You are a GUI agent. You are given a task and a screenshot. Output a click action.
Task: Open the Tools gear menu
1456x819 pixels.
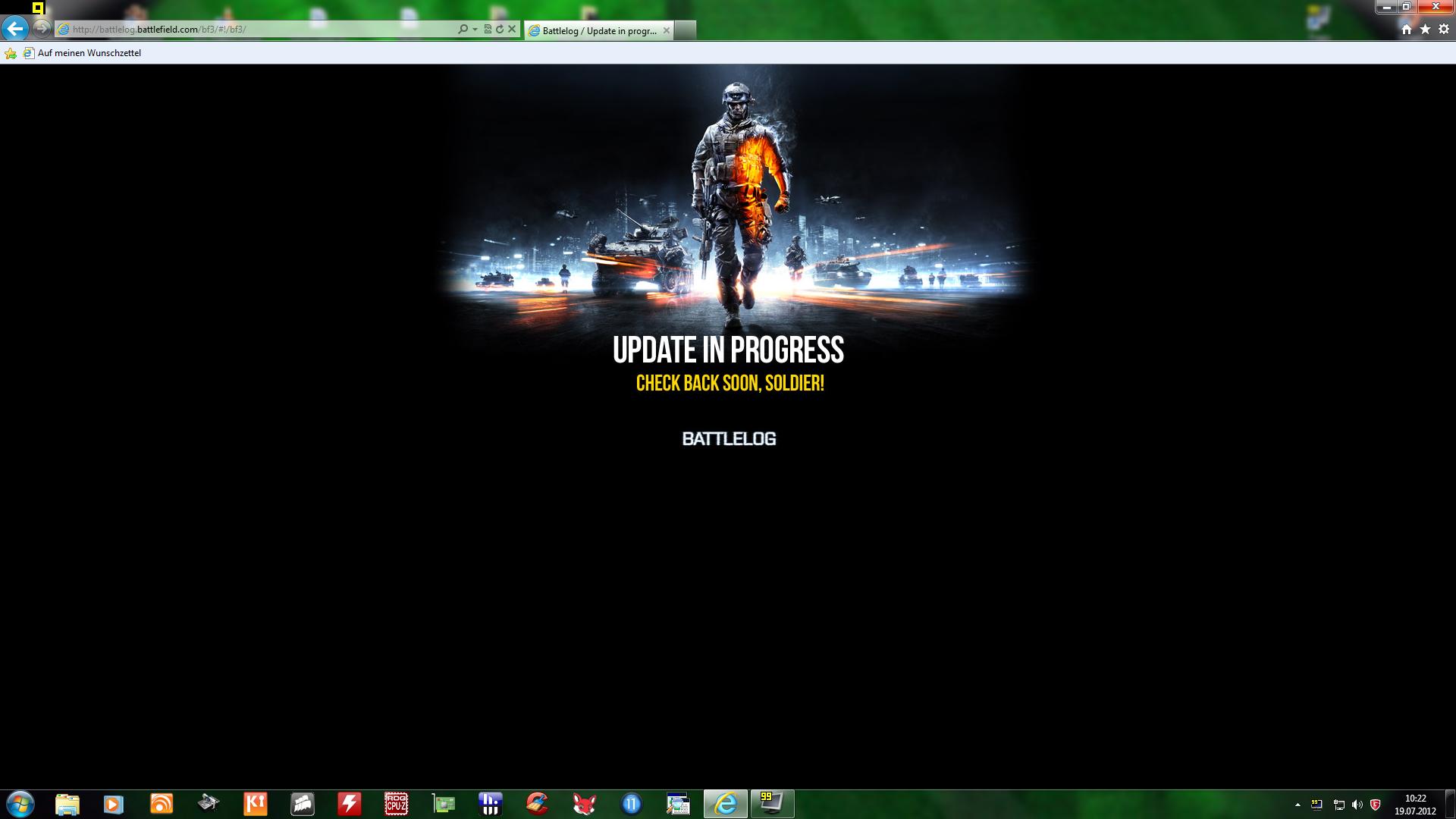coord(1443,29)
